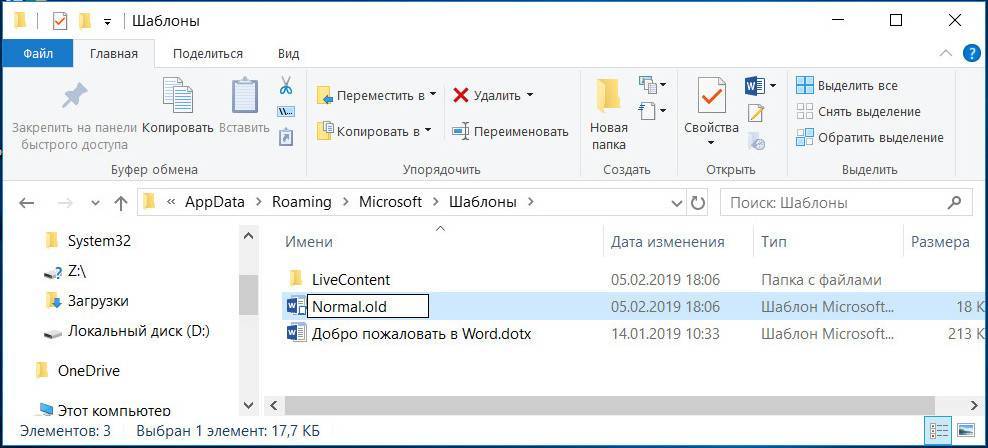Click the scissors Cut icon
Viewport: 988px width, 448px height.
click(x=286, y=86)
